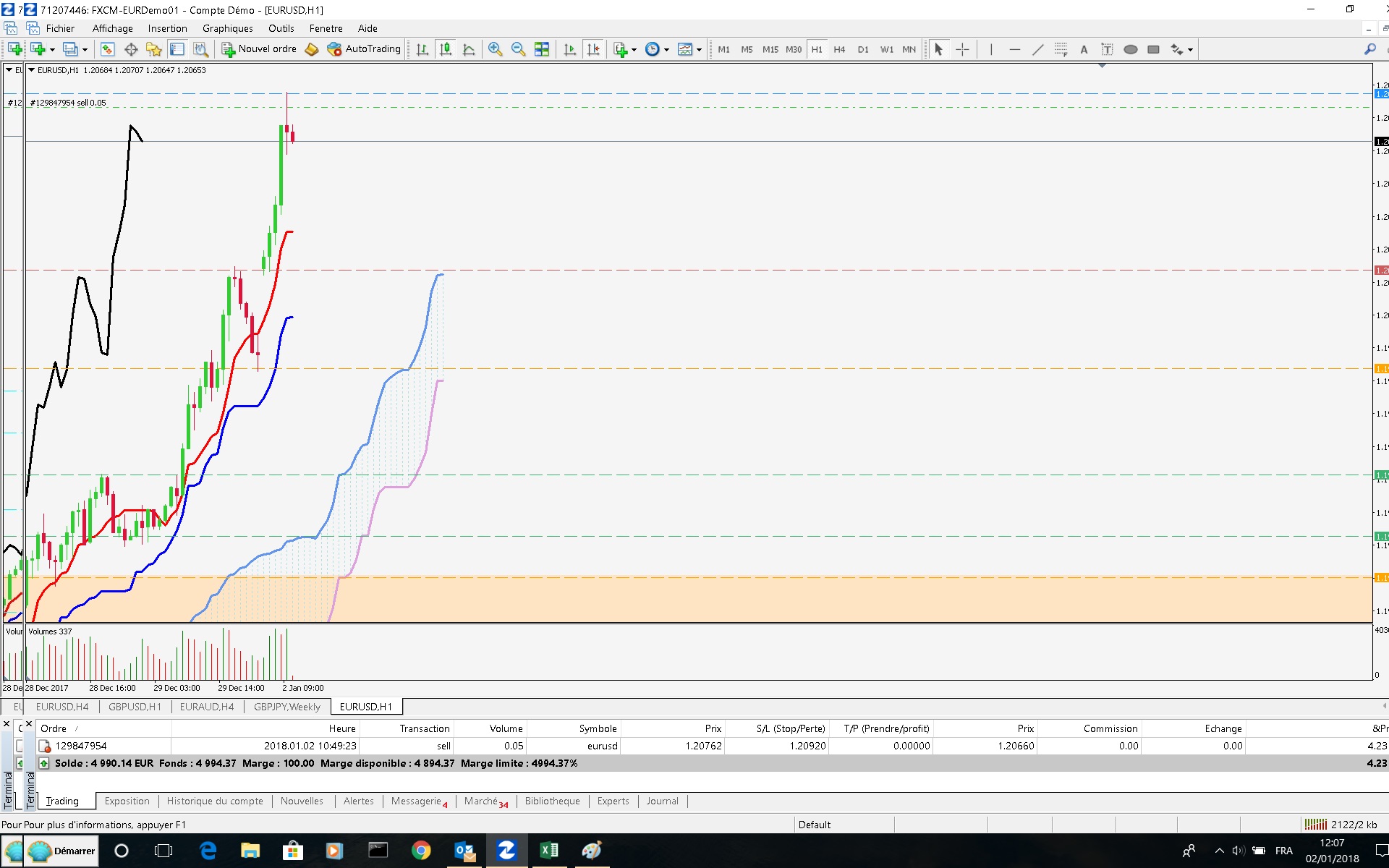The image size is (1389, 868).
Task: Switch timeframe to D1
Action: click(863, 49)
